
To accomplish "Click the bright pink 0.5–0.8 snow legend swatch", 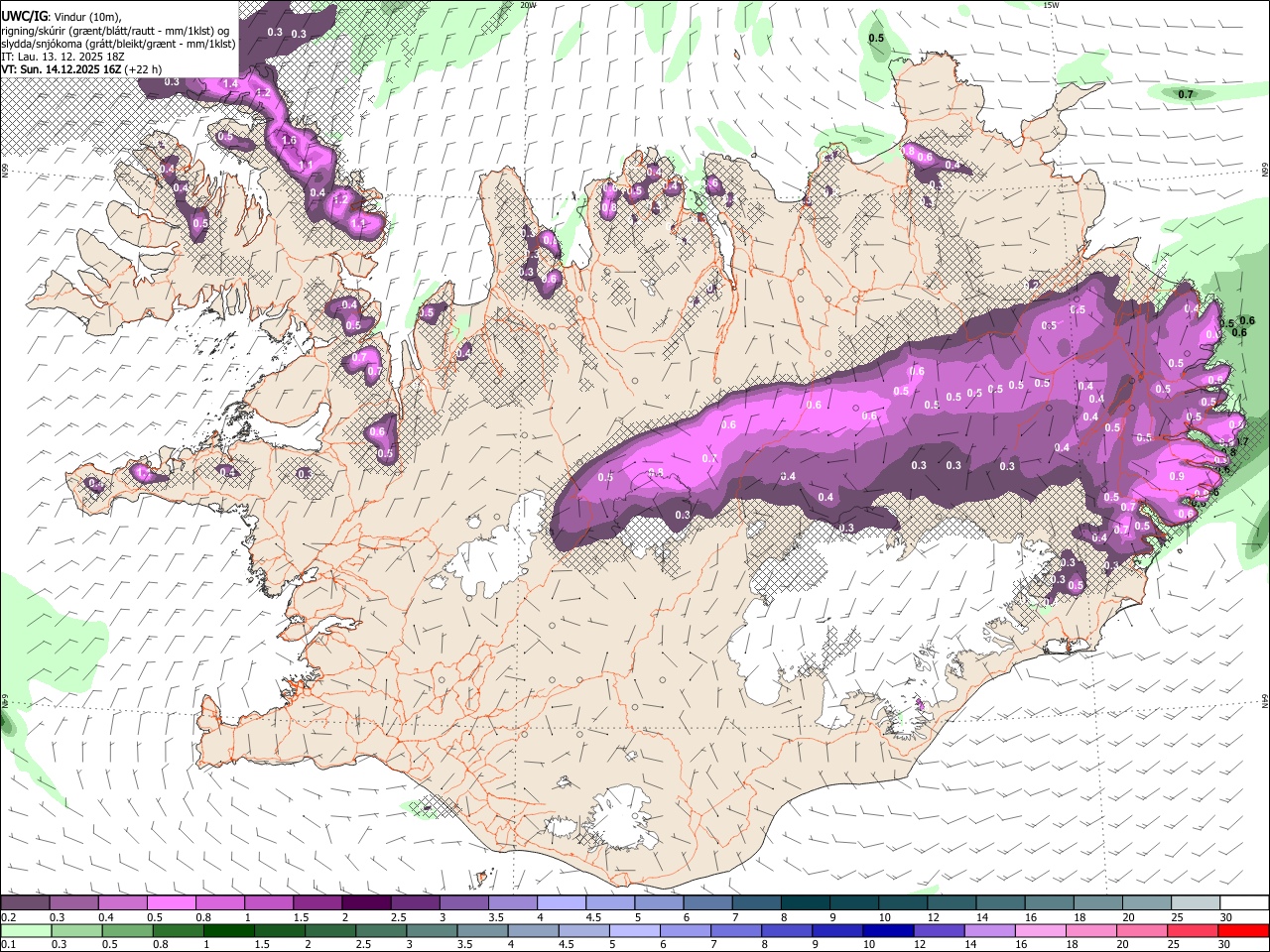I will tap(171, 903).
